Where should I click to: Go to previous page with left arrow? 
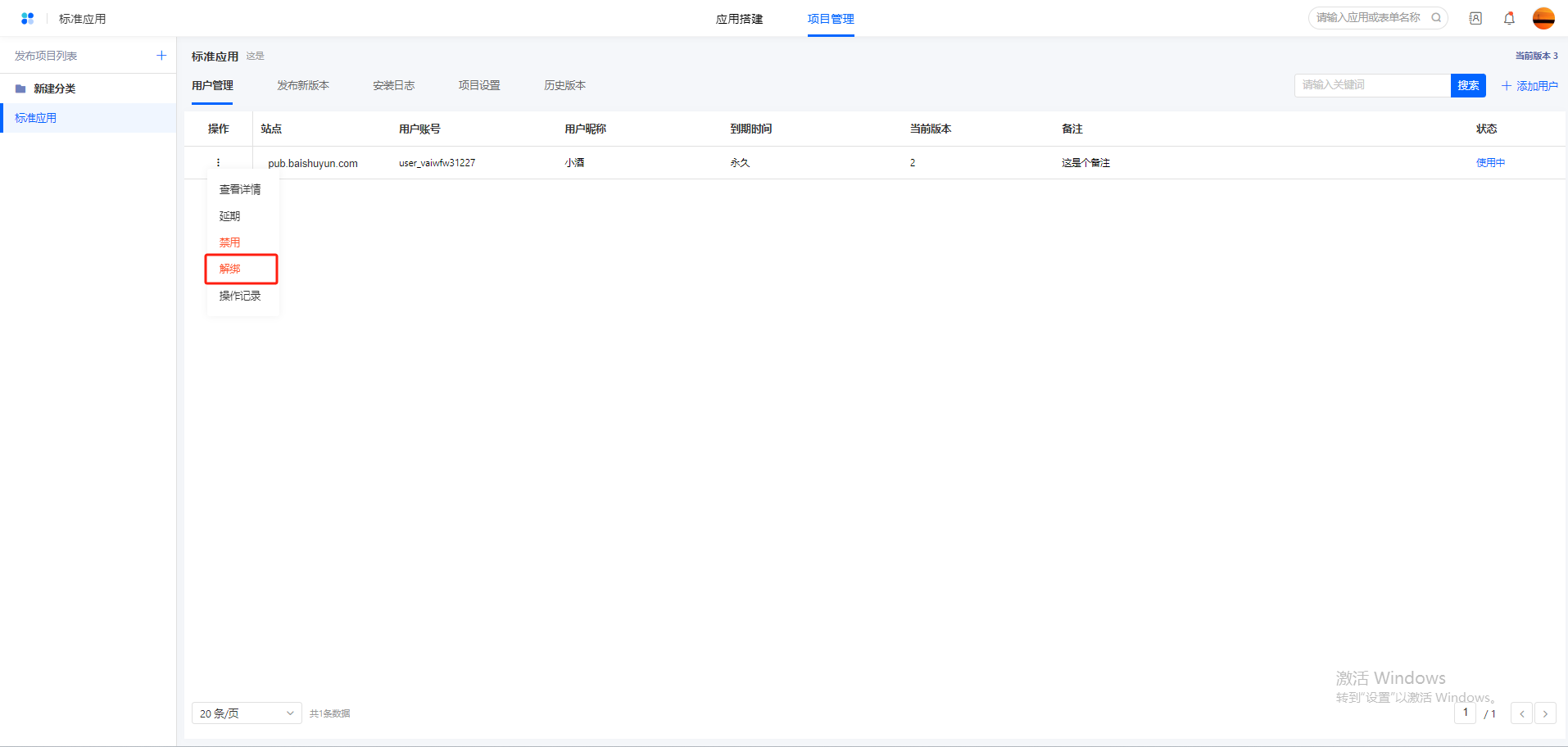pos(1521,713)
